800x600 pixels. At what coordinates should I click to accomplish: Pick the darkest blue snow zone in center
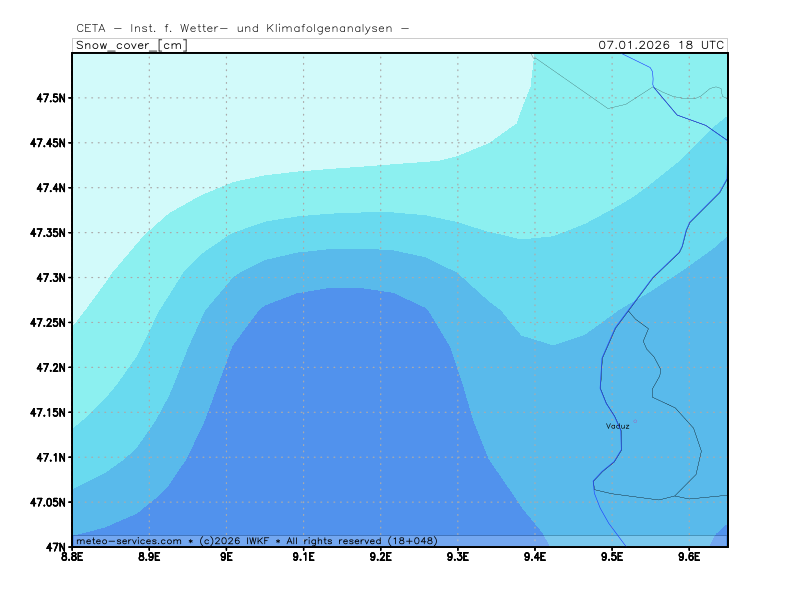point(340,420)
